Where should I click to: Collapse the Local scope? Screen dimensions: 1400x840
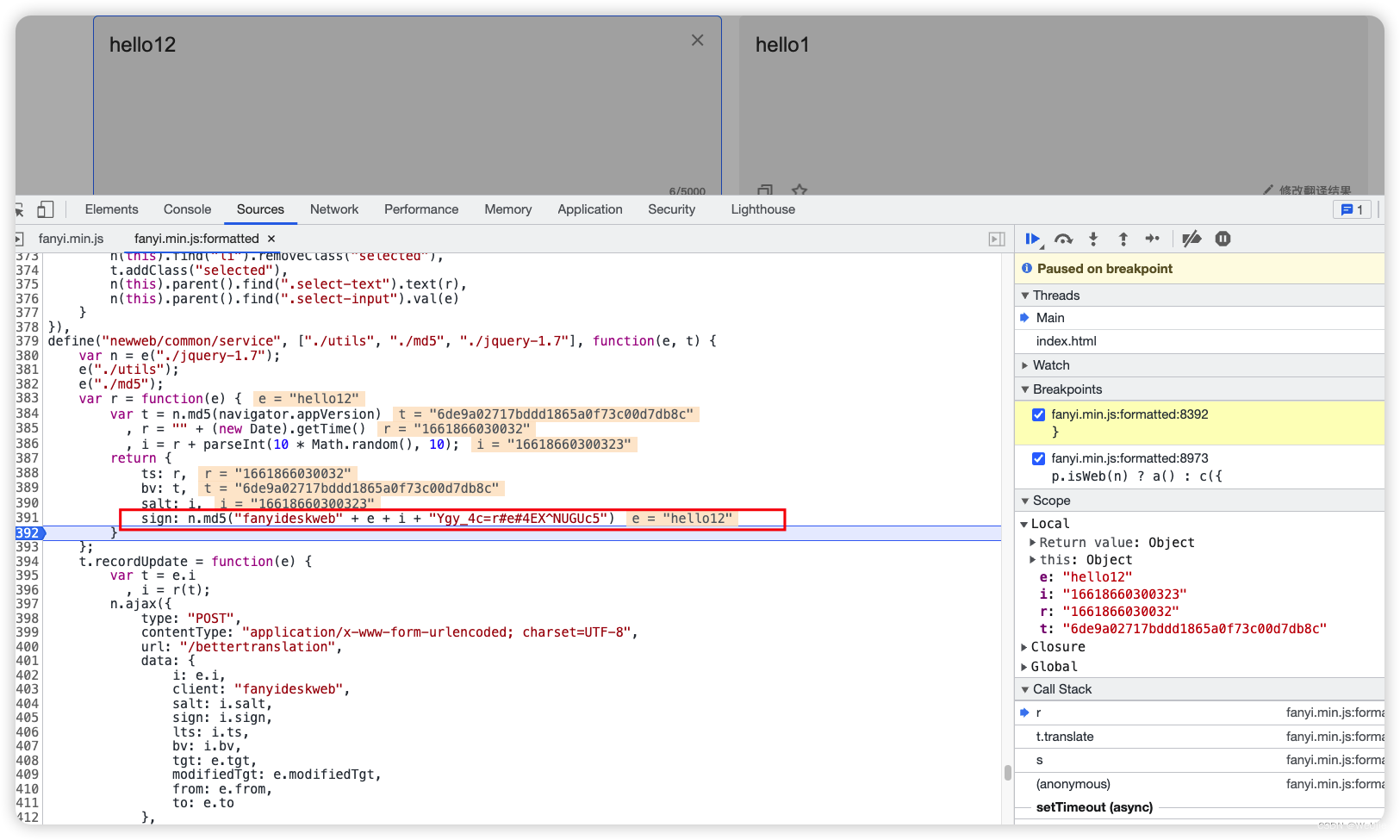pos(1024,524)
